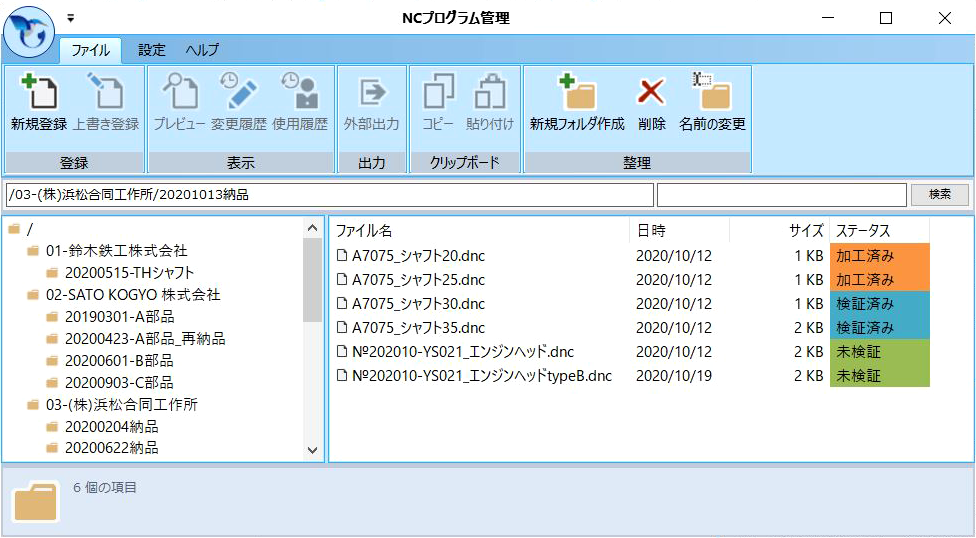The image size is (976, 538).
Task: Show the 使用履歴 usage history
Action: (300, 103)
